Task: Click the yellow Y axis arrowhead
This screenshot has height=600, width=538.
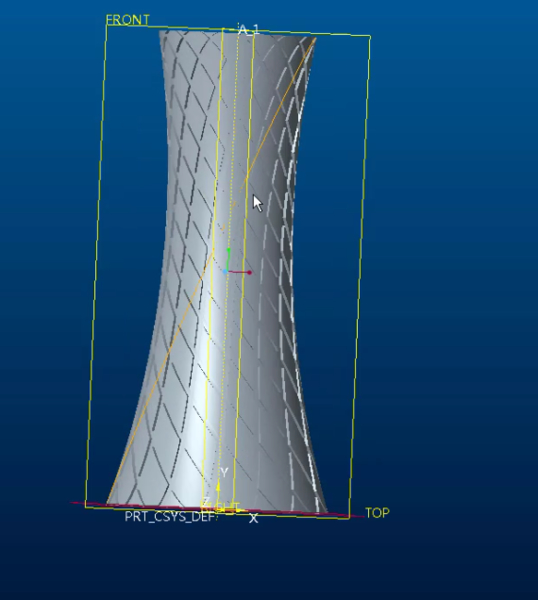Action: (218, 487)
